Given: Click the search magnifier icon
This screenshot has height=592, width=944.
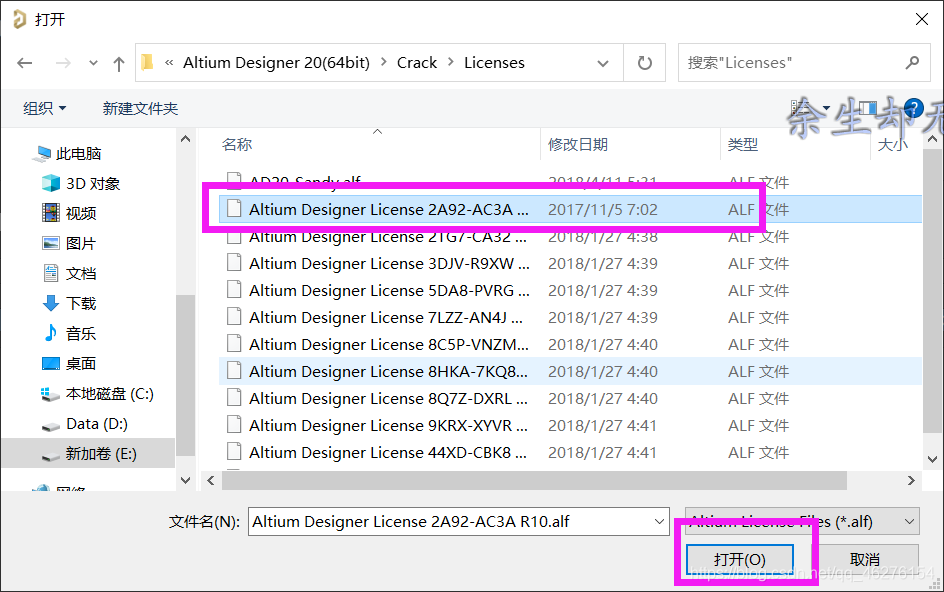Looking at the screenshot, I should (913, 62).
